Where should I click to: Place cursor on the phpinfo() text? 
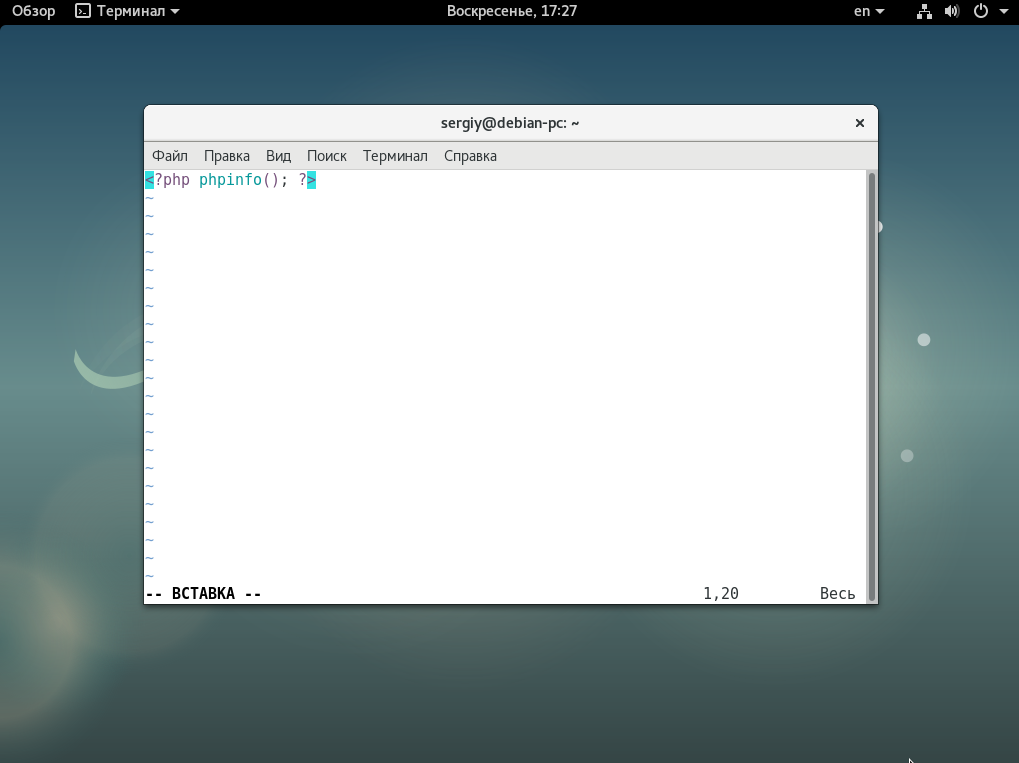pos(230,180)
